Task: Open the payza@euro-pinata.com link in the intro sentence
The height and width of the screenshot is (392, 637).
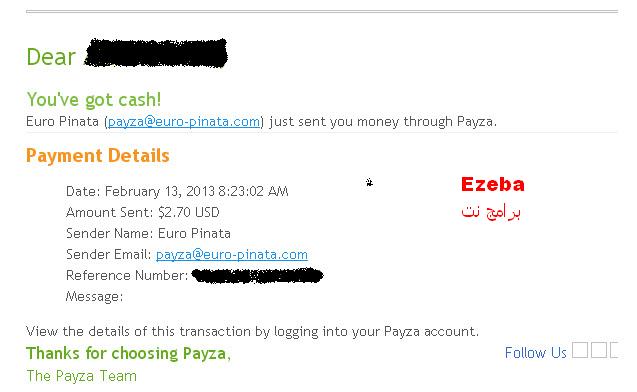Action: coord(184,121)
